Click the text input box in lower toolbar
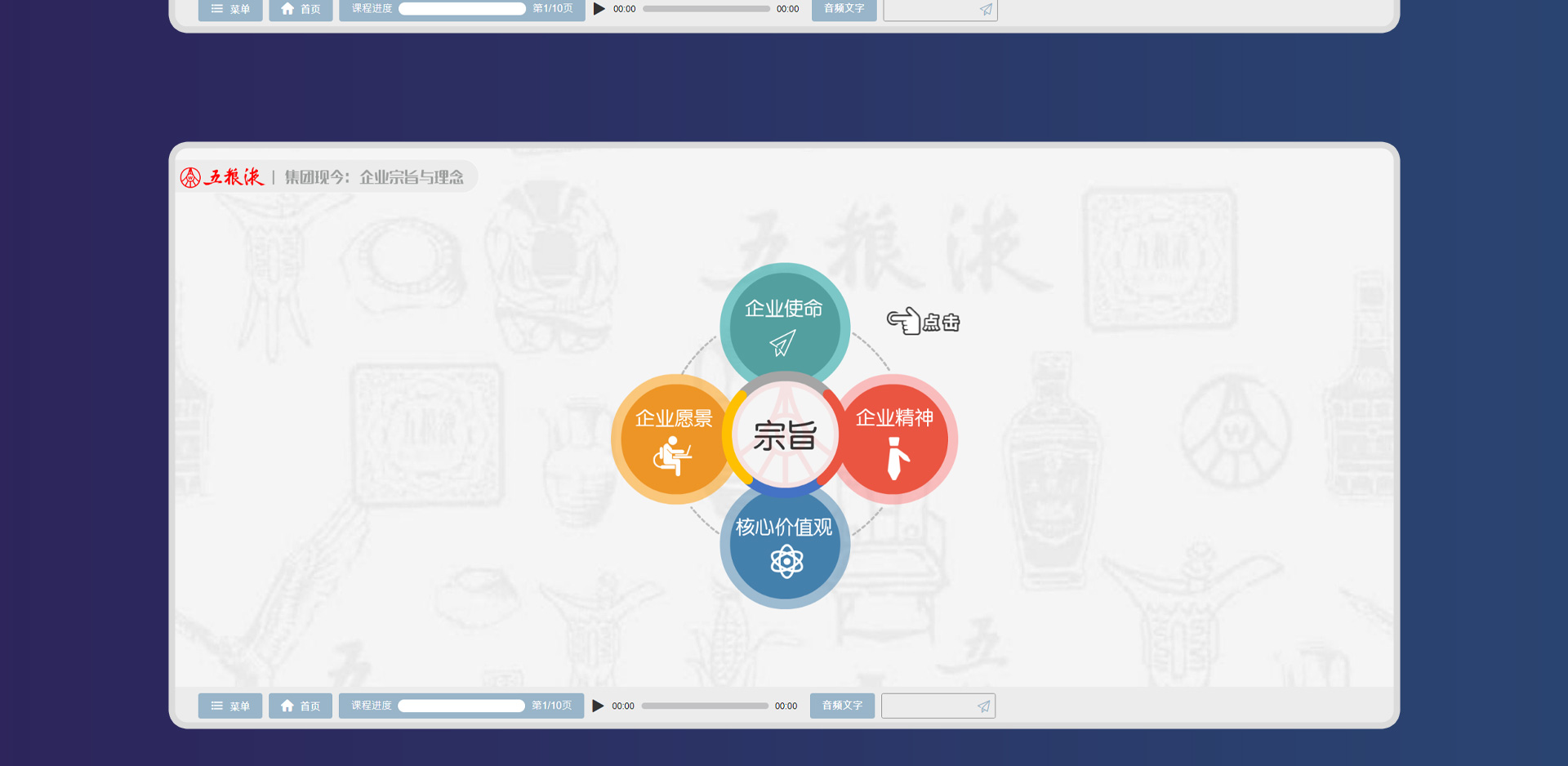Screen dimensions: 1568x766 click(928, 706)
